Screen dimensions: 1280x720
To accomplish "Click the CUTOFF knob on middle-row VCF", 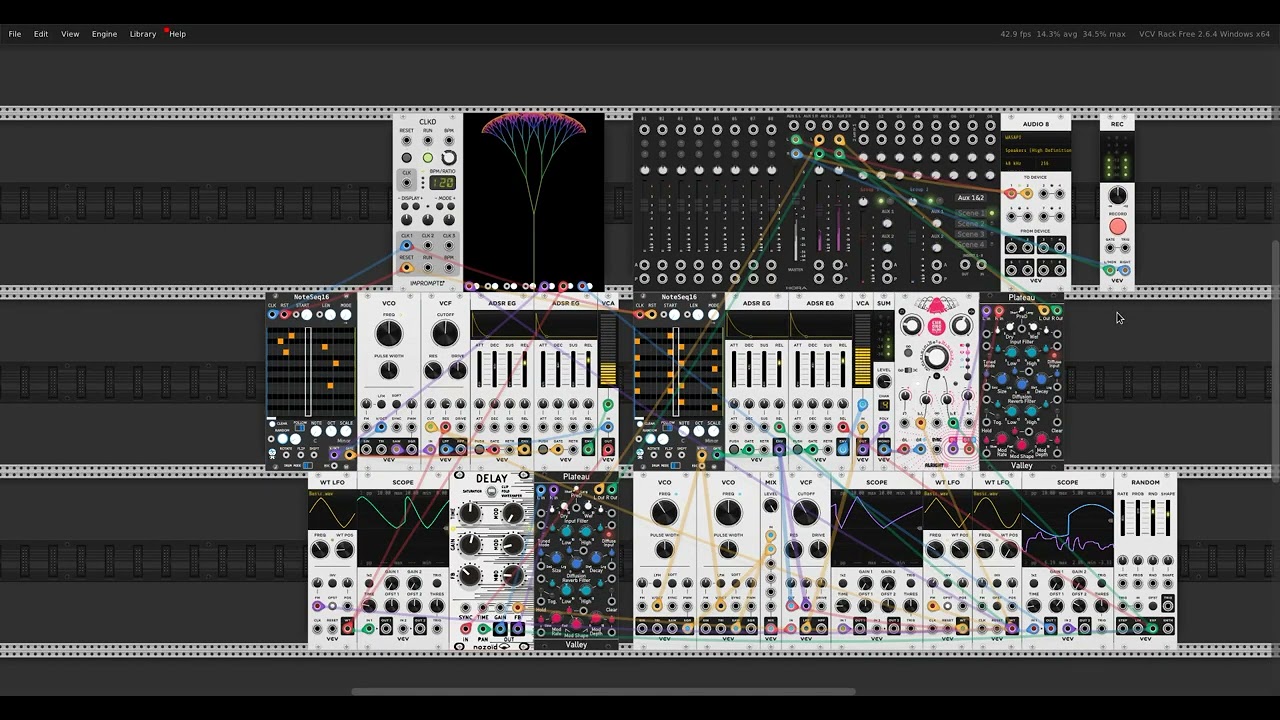I will (445, 333).
